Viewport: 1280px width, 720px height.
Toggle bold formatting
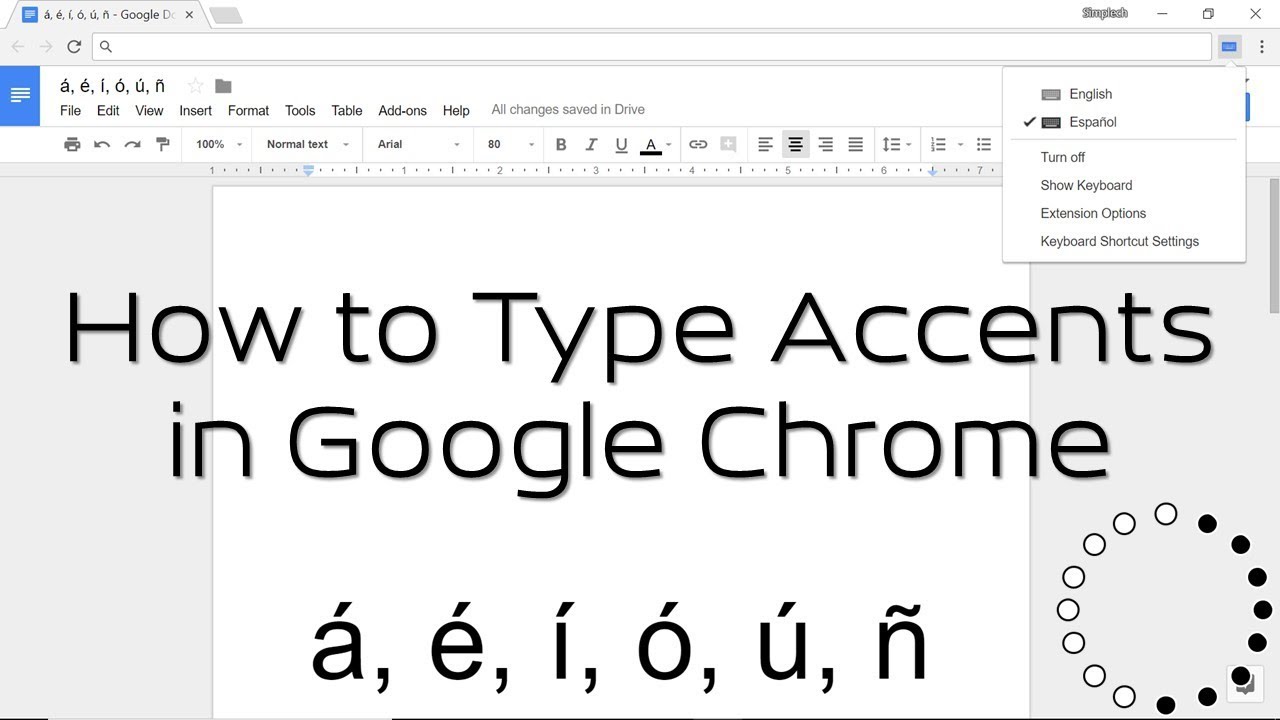pos(561,144)
